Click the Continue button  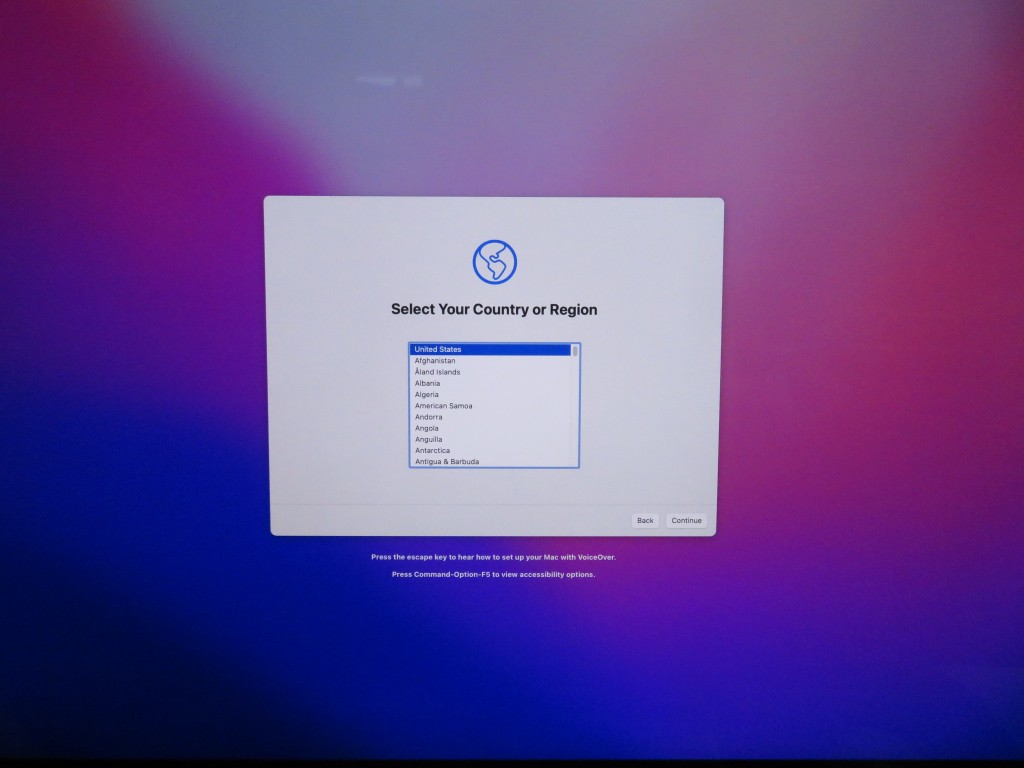pyautogui.click(x=686, y=520)
